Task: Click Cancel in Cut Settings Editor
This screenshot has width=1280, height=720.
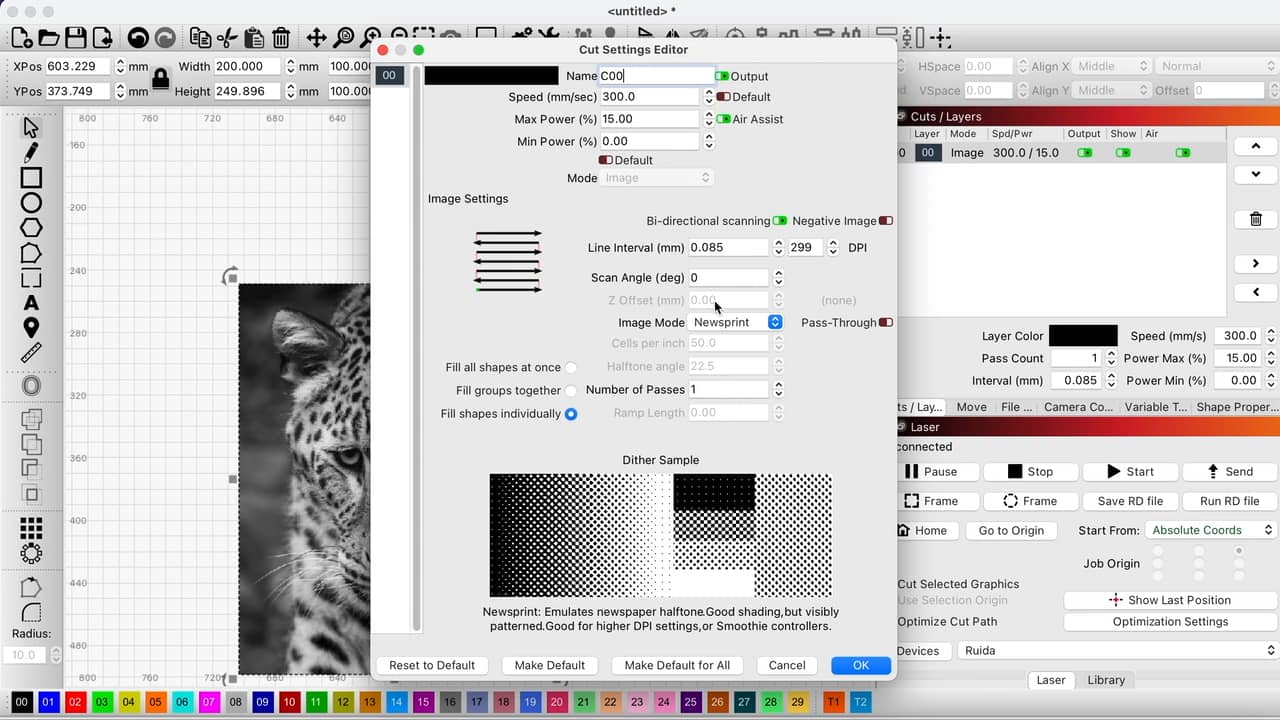Action: click(x=787, y=665)
